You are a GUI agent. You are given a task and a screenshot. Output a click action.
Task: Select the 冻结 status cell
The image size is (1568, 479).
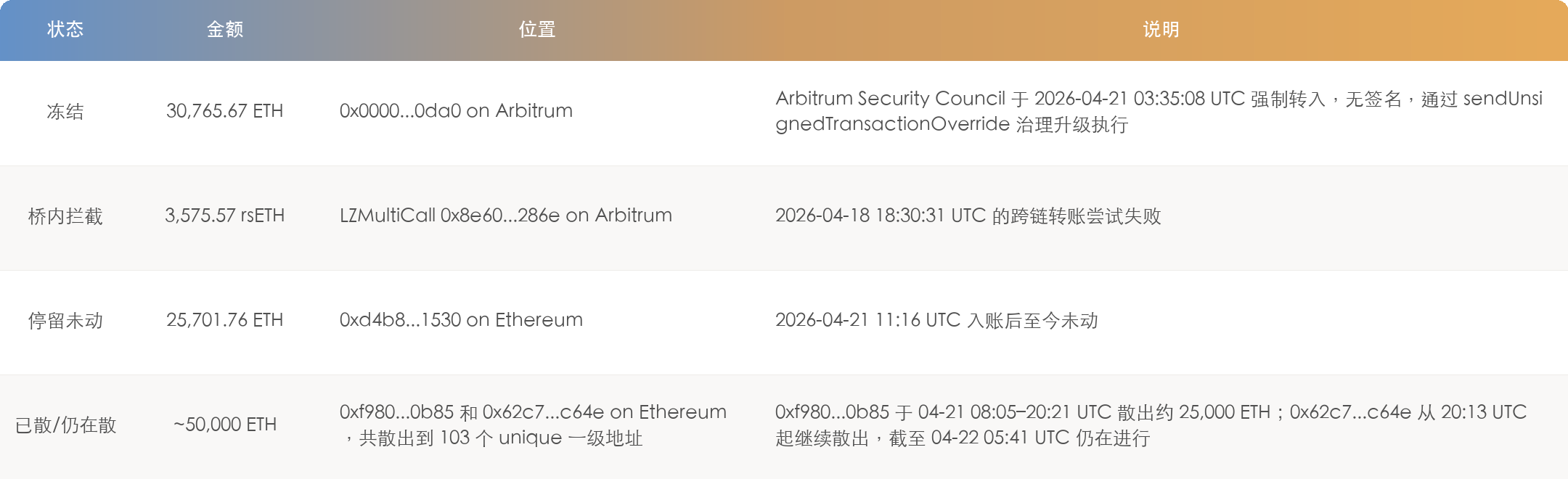tap(65, 112)
